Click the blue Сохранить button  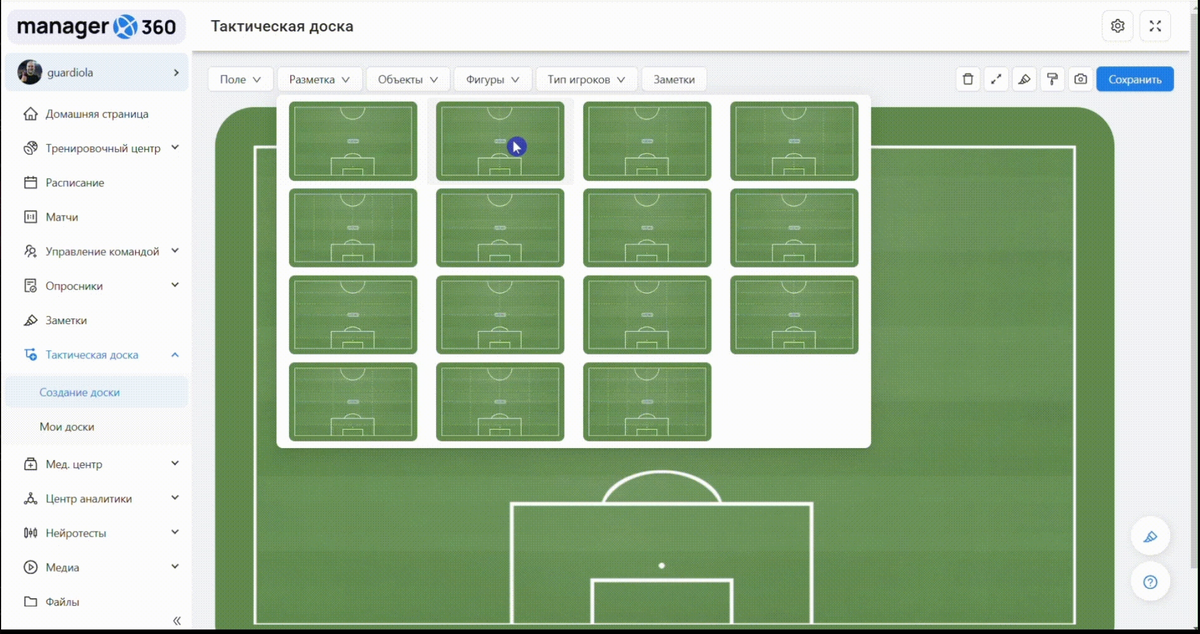click(1135, 79)
